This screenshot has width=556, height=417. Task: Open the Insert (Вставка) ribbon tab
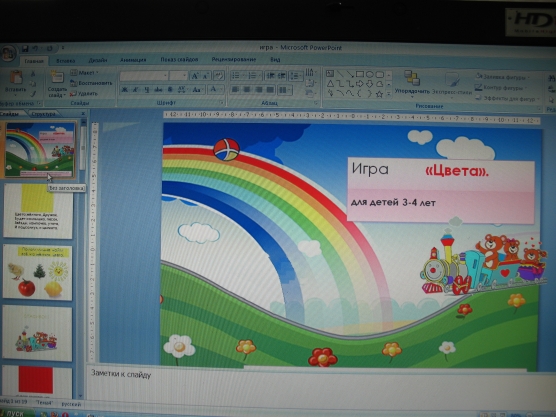[x=66, y=61]
